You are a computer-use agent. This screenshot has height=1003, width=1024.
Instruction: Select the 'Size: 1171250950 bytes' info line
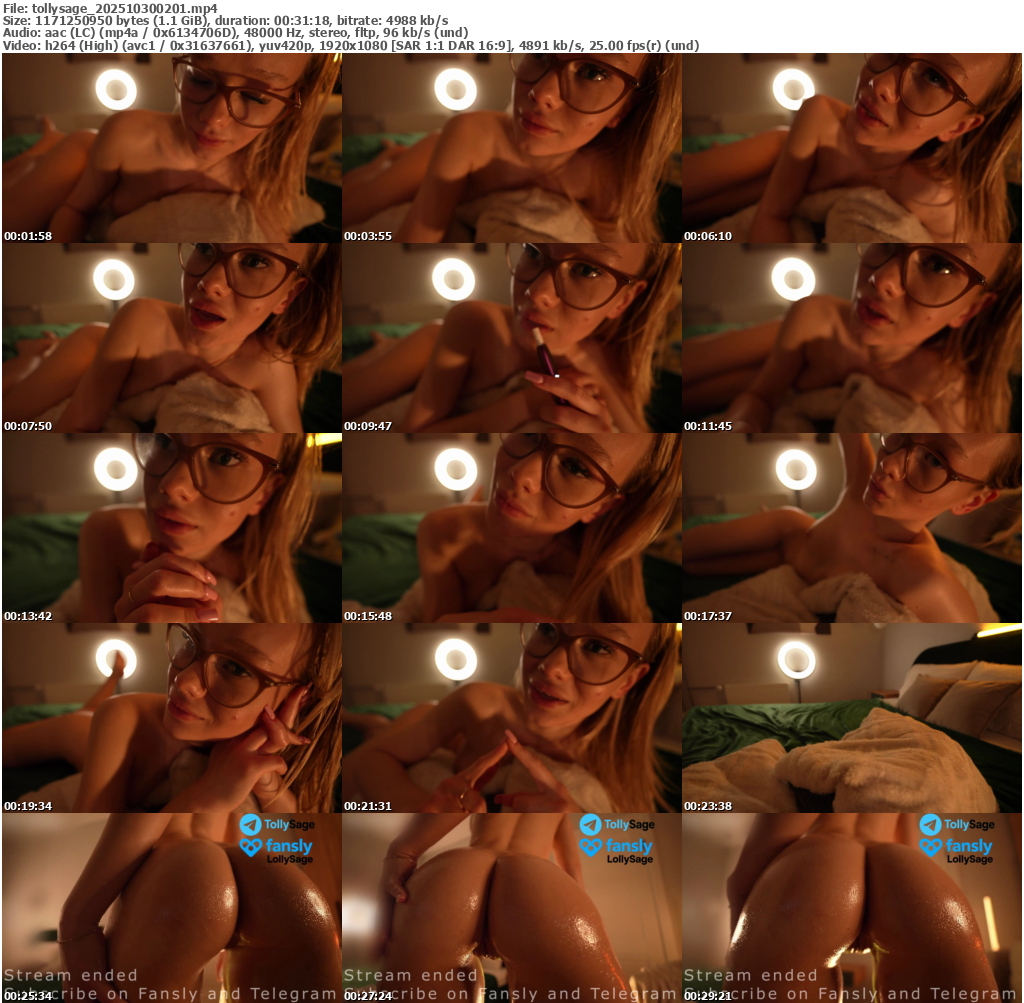[225, 20]
